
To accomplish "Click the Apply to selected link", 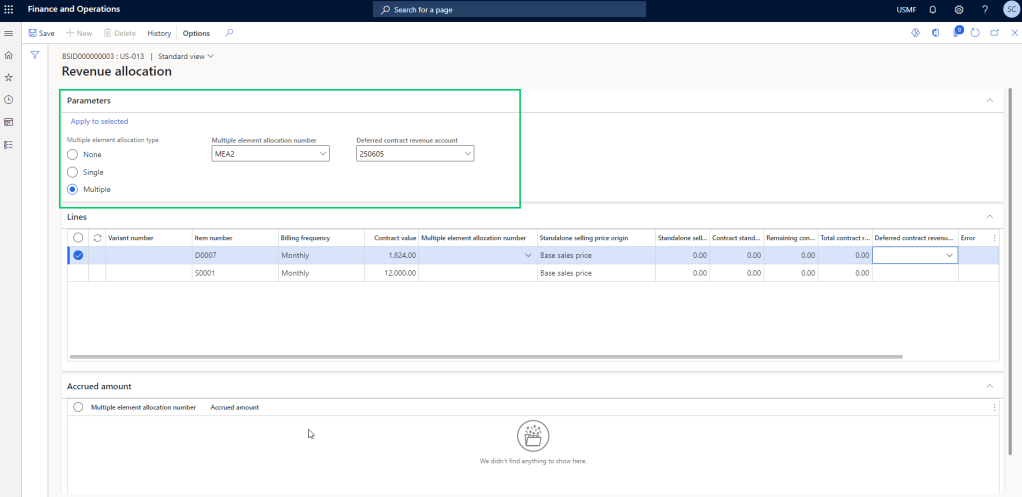I will pos(99,121).
